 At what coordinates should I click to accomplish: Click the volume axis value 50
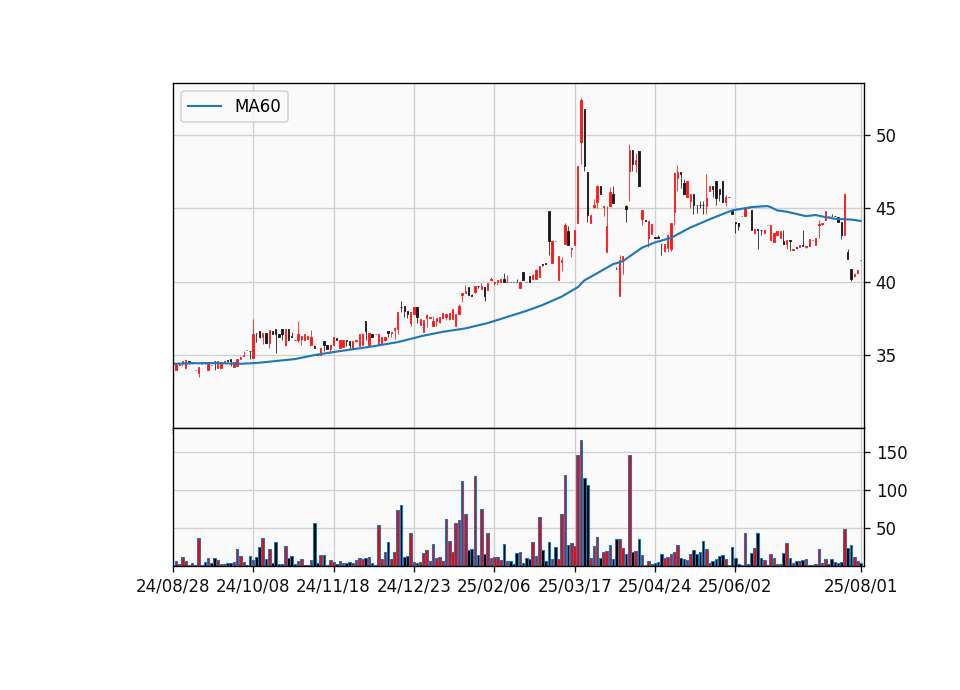point(886,529)
